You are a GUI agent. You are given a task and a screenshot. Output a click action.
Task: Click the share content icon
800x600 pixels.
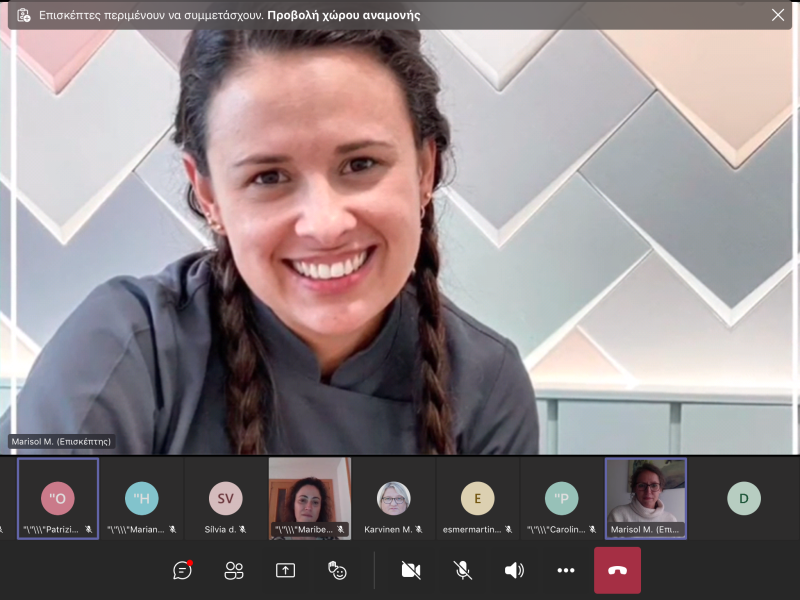point(285,570)
